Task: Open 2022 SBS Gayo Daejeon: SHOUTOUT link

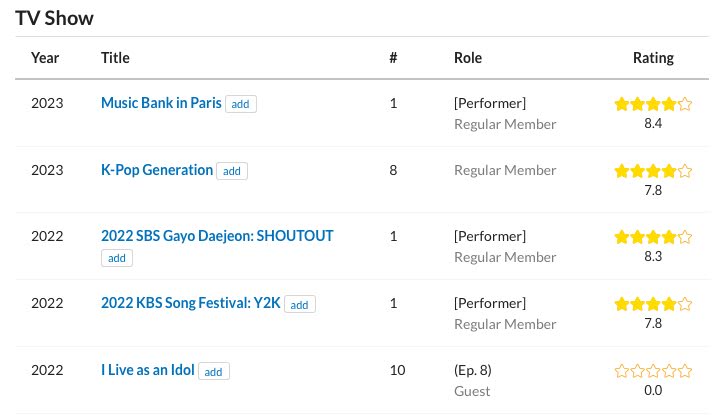Action: [217, 236]
